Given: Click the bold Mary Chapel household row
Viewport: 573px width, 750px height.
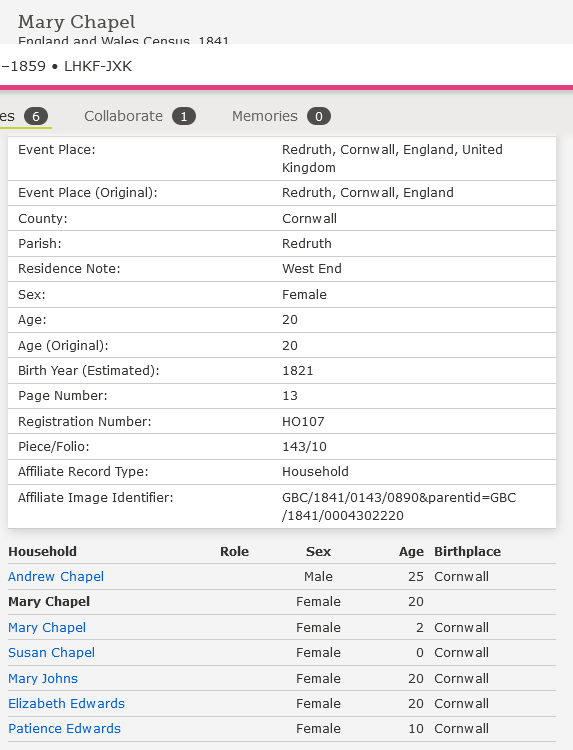Looking at the screenshot, I should 282,602.
